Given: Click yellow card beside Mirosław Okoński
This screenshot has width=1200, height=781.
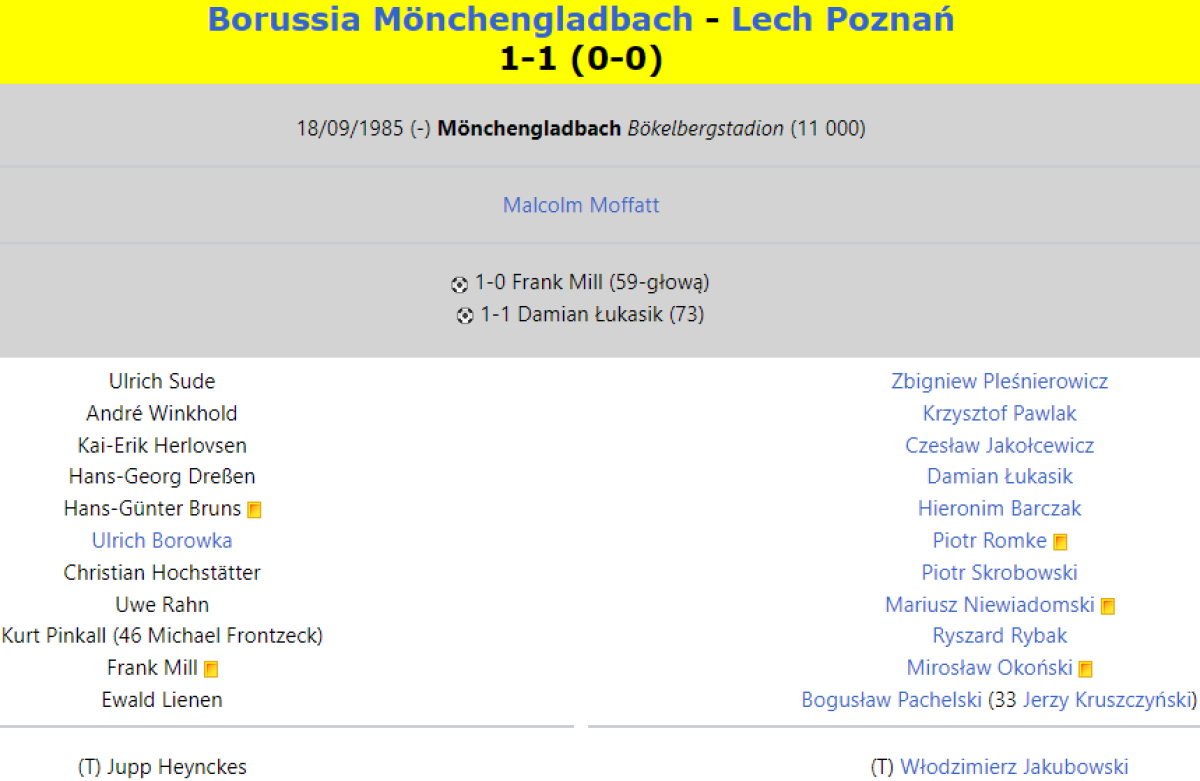Looking at the screenshot, I should point(1086,669).
